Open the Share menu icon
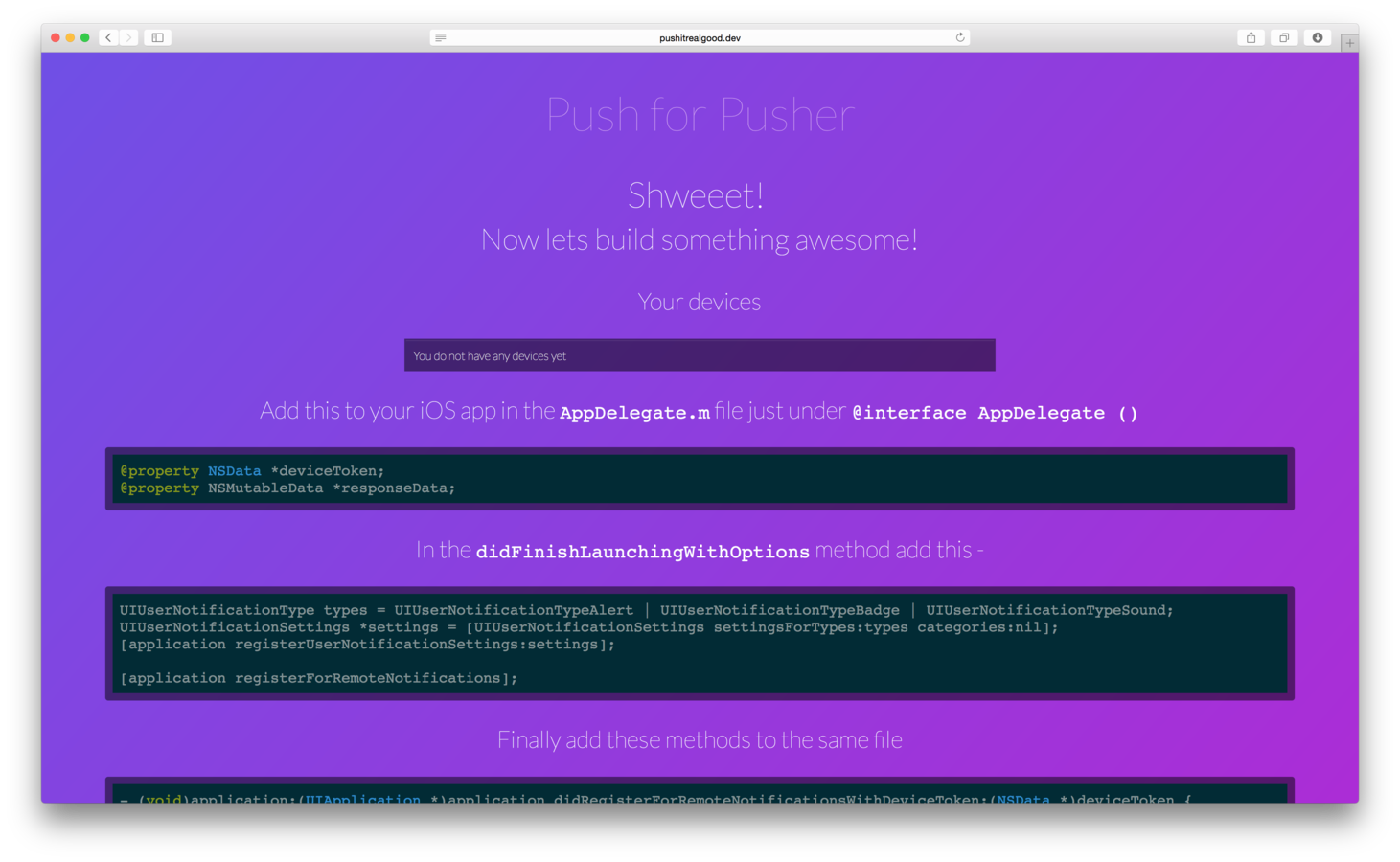 click(x=1251, y=37)
